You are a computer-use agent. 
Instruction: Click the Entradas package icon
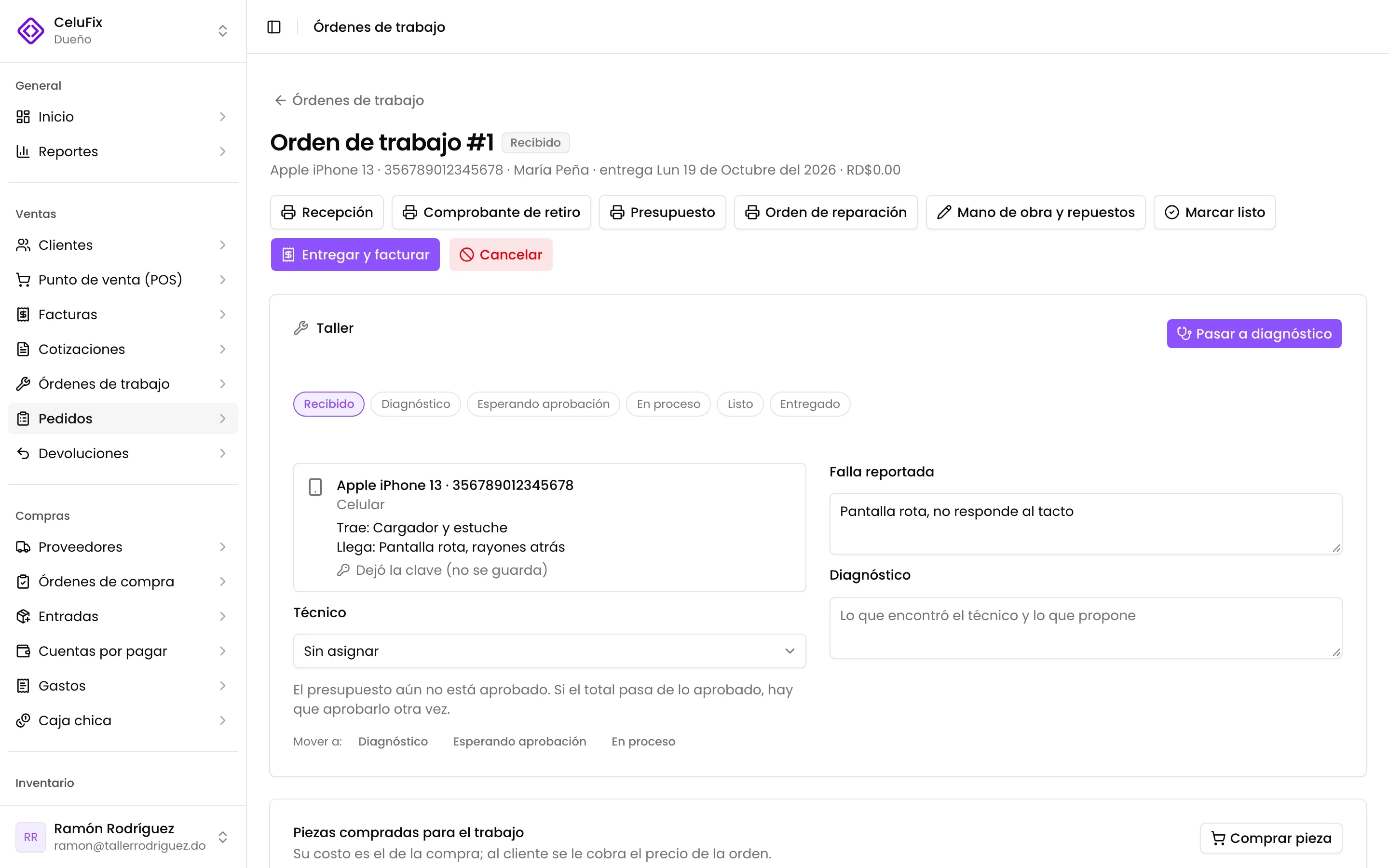tap(23, 617)
